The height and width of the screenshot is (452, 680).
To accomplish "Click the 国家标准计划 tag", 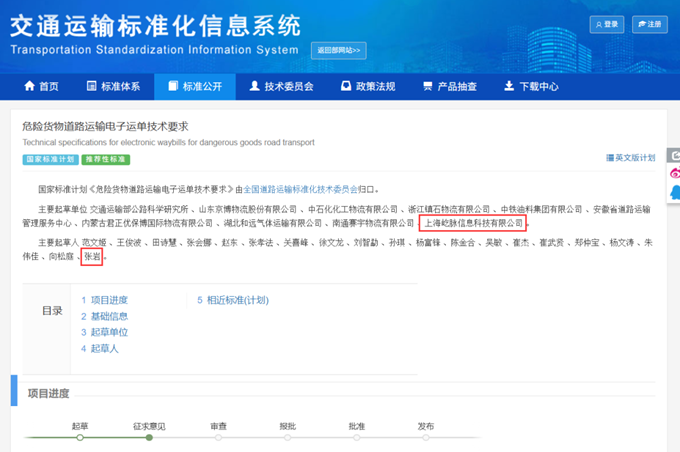I will click(50, 159).
